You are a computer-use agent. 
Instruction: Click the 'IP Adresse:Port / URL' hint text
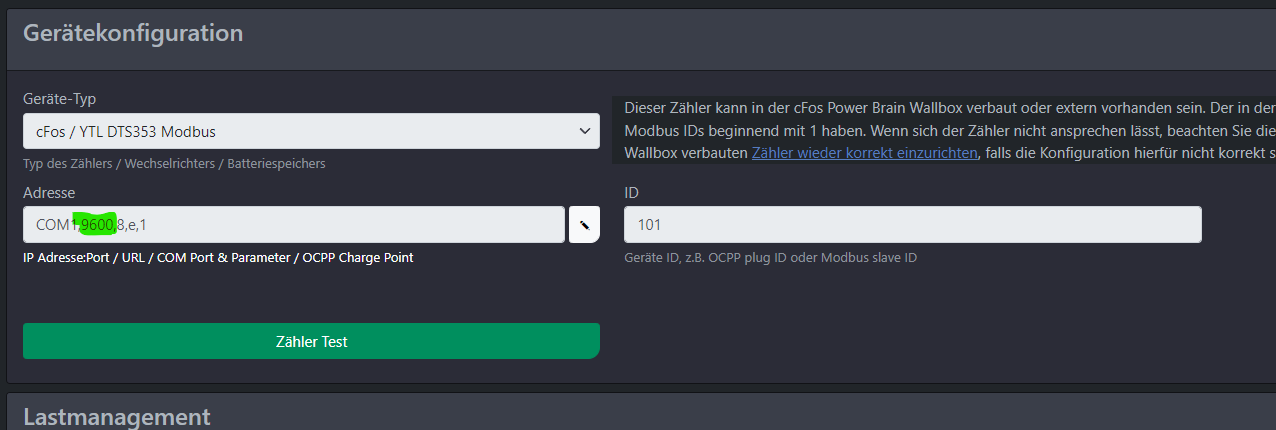[x=218, y=257]
